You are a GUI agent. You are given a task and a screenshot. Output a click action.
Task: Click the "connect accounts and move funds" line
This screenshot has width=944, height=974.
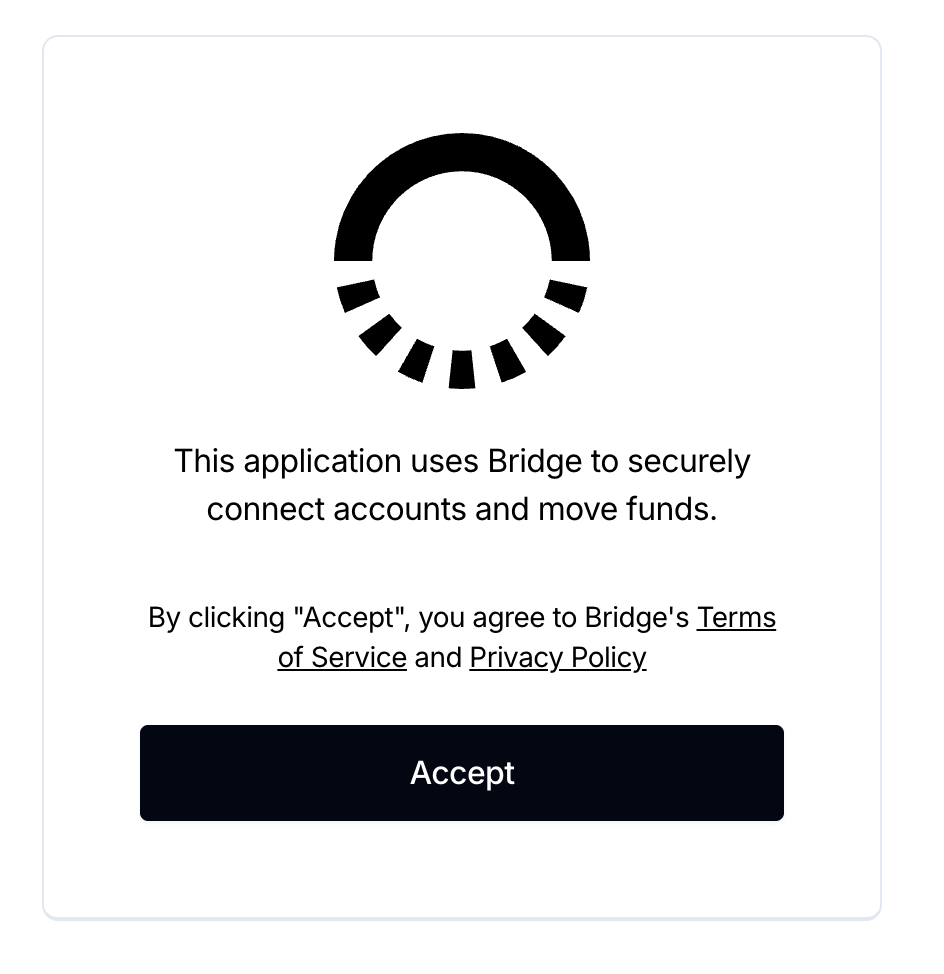tap(461, 509)
